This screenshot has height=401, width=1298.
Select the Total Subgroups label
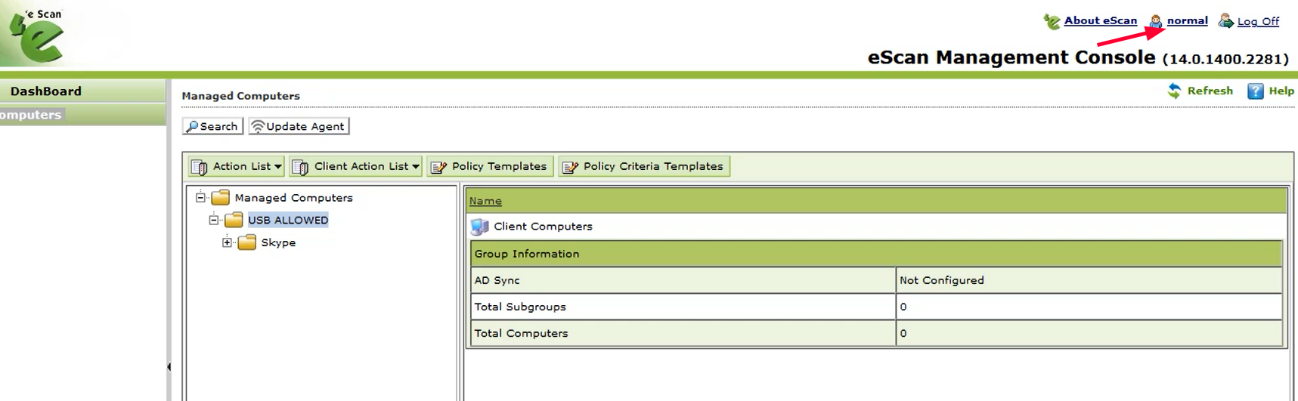point(520,307)
